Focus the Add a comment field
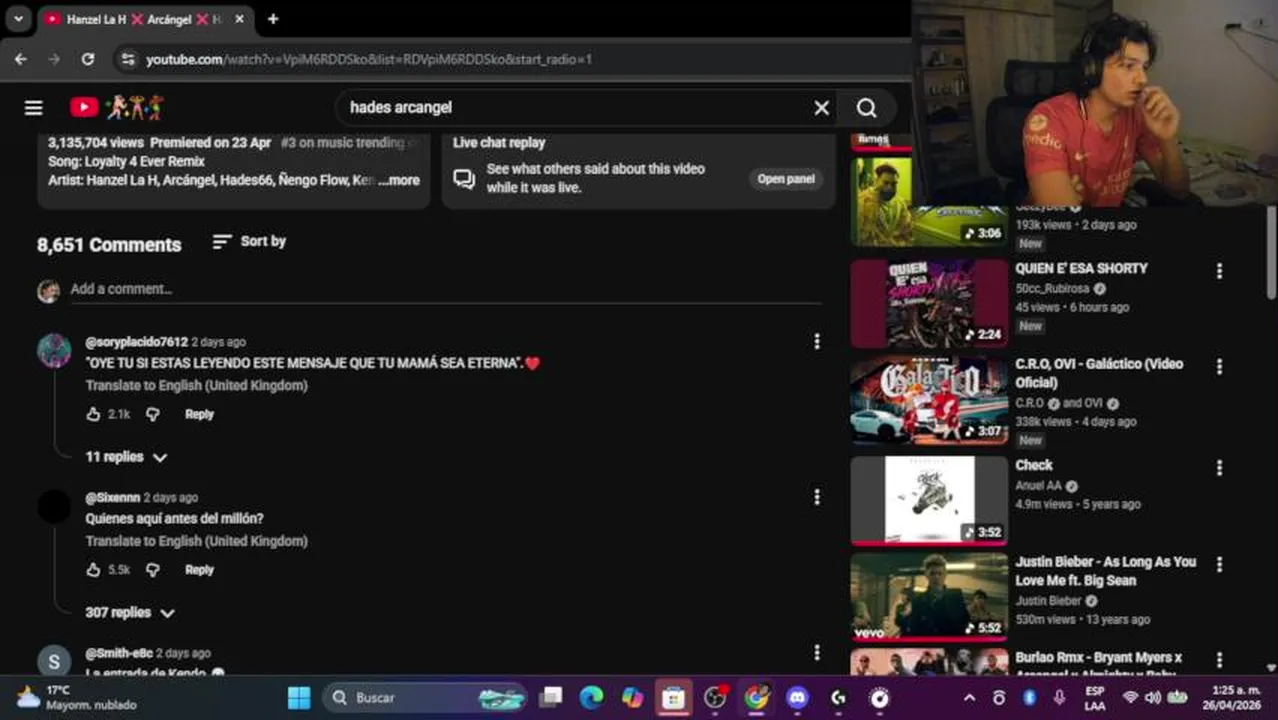The image size is (1278, 720). coord(445,289)
